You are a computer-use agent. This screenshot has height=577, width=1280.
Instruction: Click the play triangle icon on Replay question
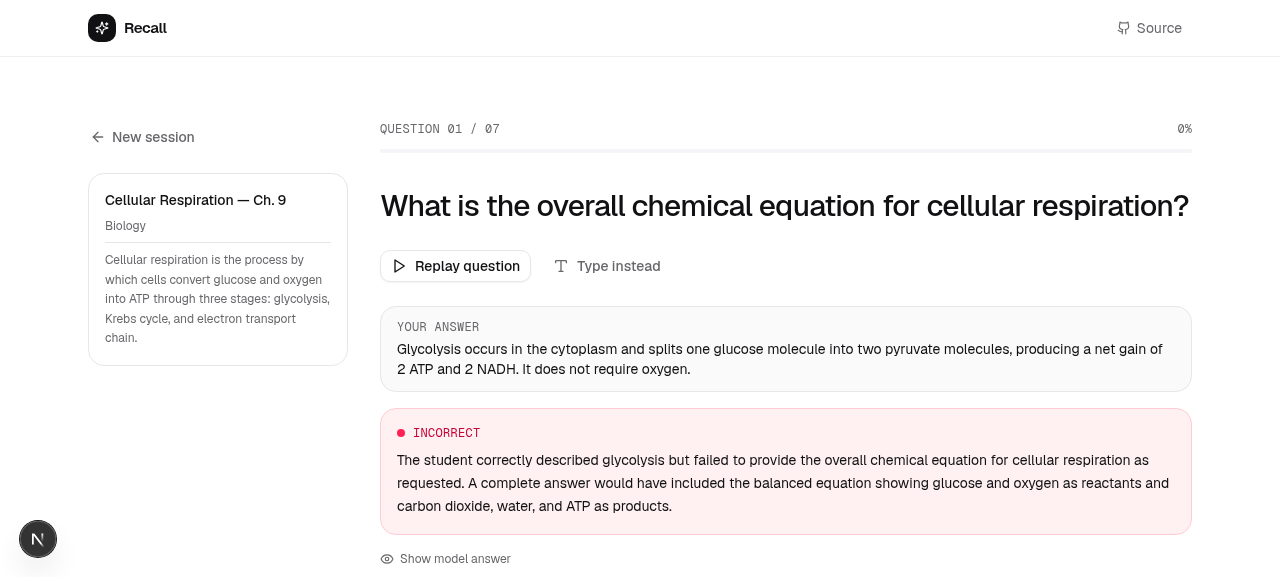click(399, 266)
